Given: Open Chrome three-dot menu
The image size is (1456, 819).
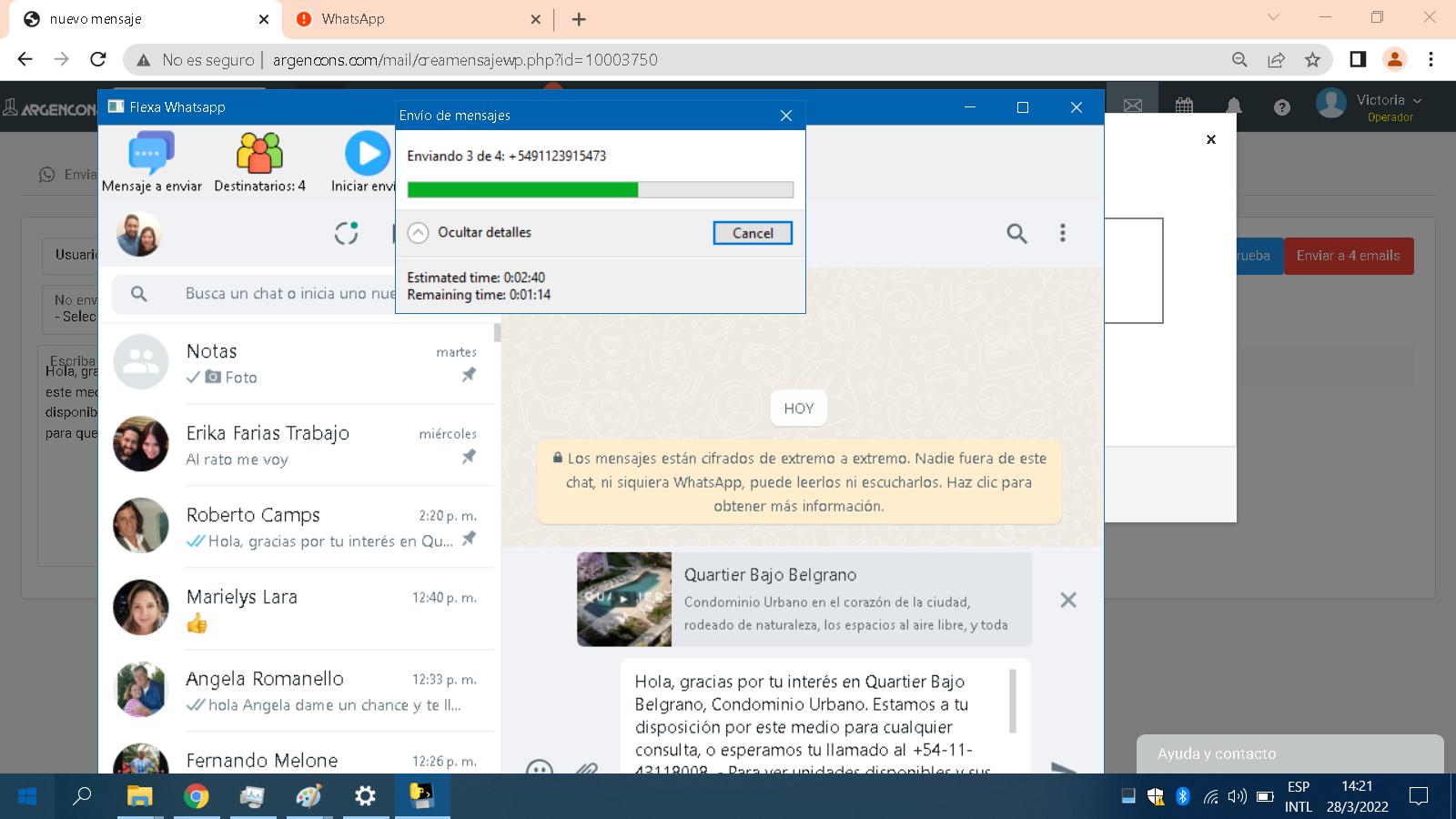Looking at the screenshot, I should (x=1431, y=59).
